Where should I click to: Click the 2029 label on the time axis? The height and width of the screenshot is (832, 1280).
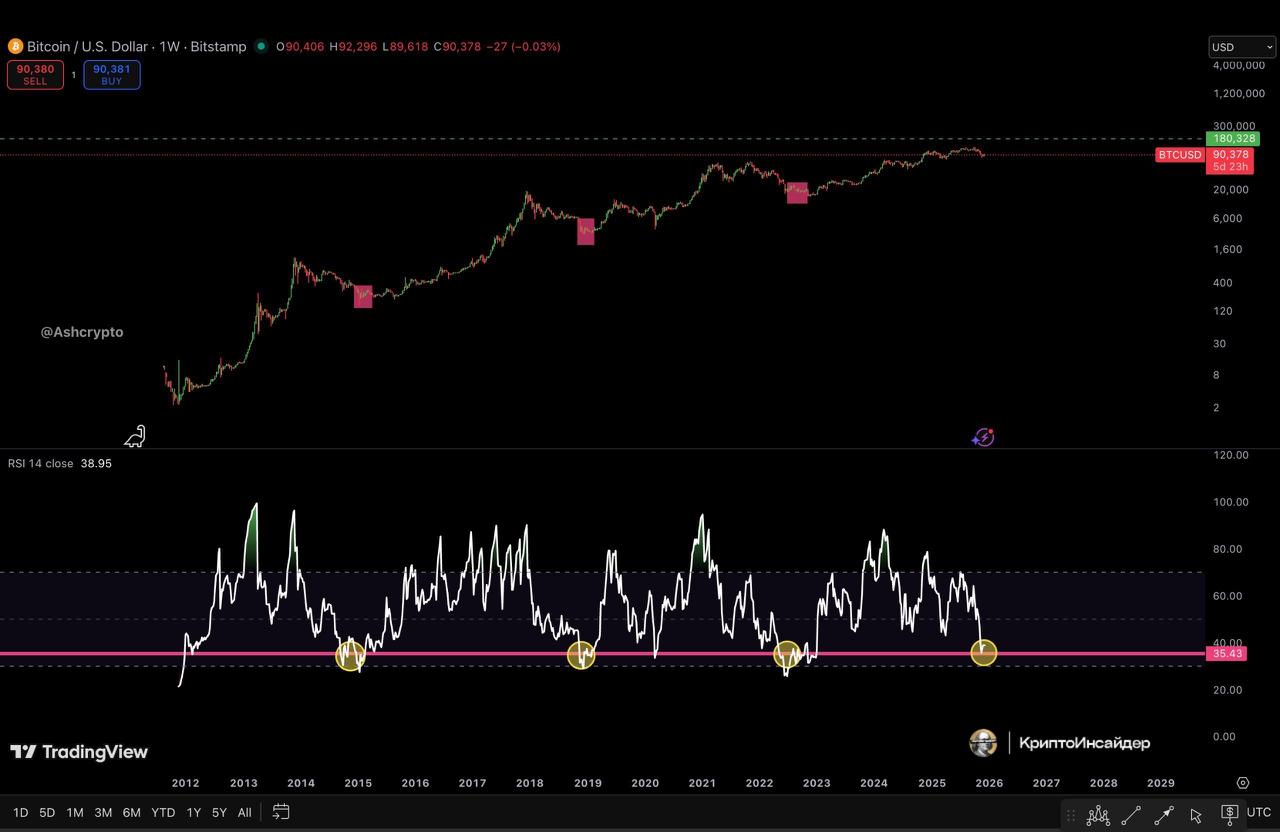[x=1161, y=783]
